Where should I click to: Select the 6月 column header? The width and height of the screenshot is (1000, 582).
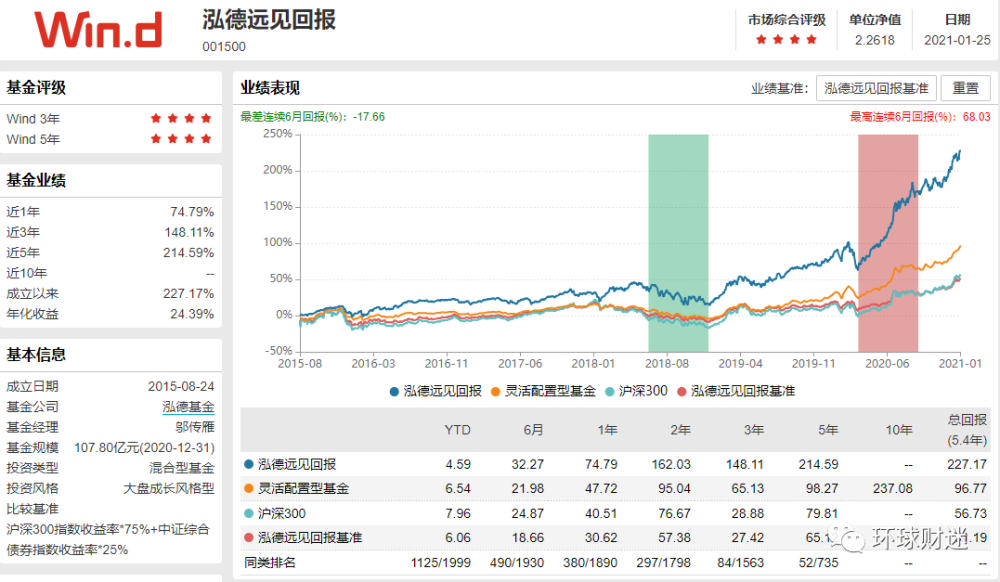(533, 430)
